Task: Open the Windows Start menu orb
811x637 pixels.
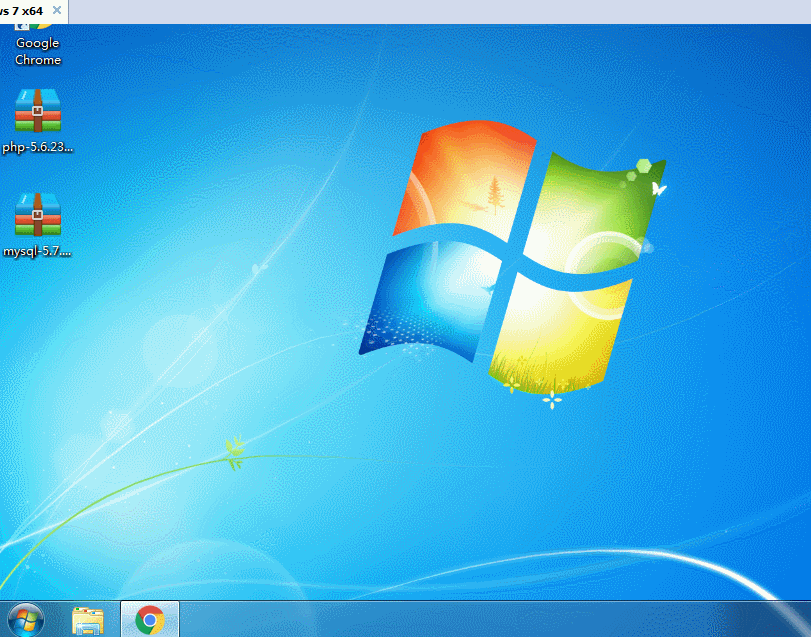Action: pyautogui.click(x=25, y=620)
